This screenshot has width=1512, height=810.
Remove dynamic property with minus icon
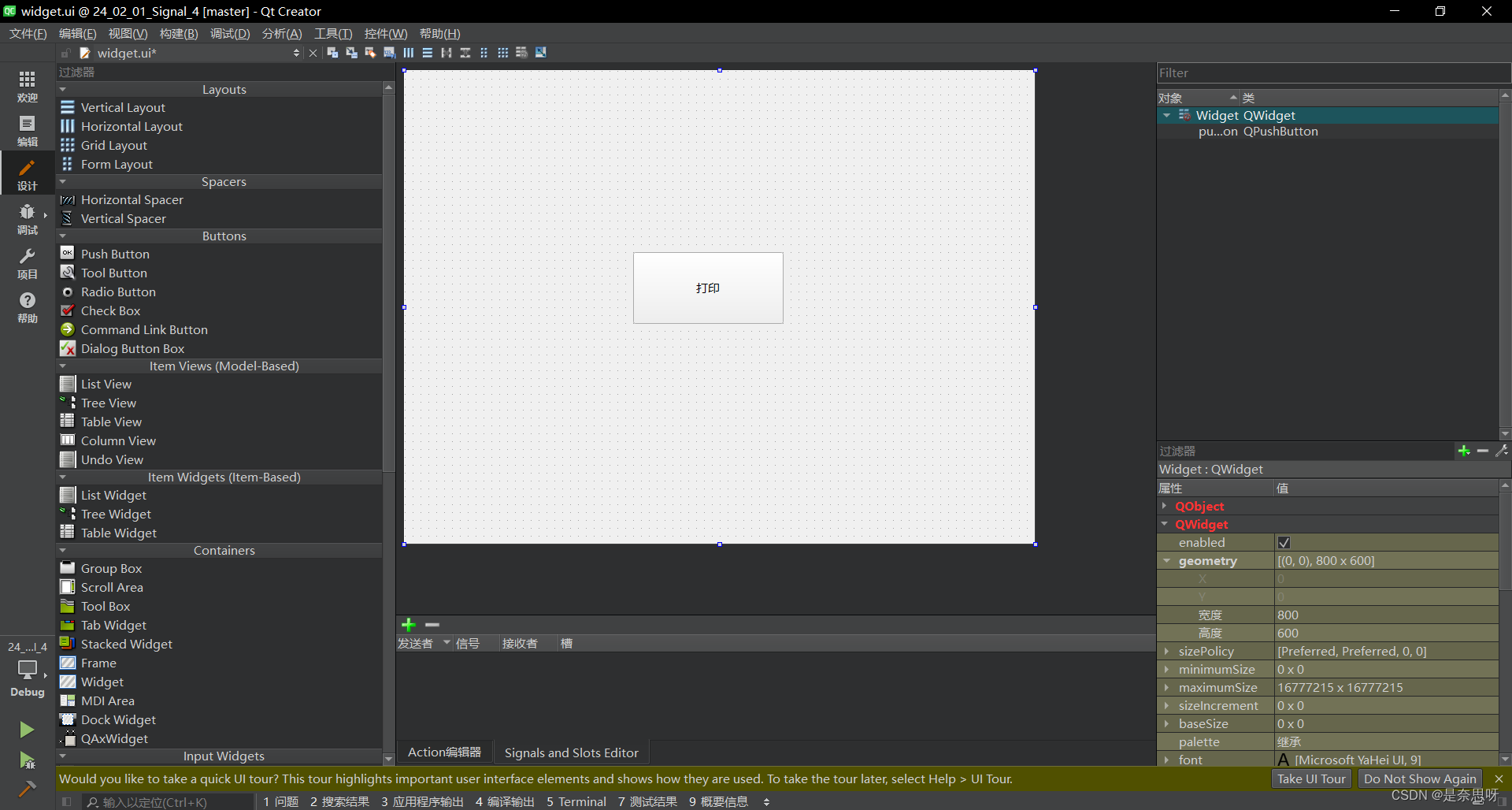1483,451
